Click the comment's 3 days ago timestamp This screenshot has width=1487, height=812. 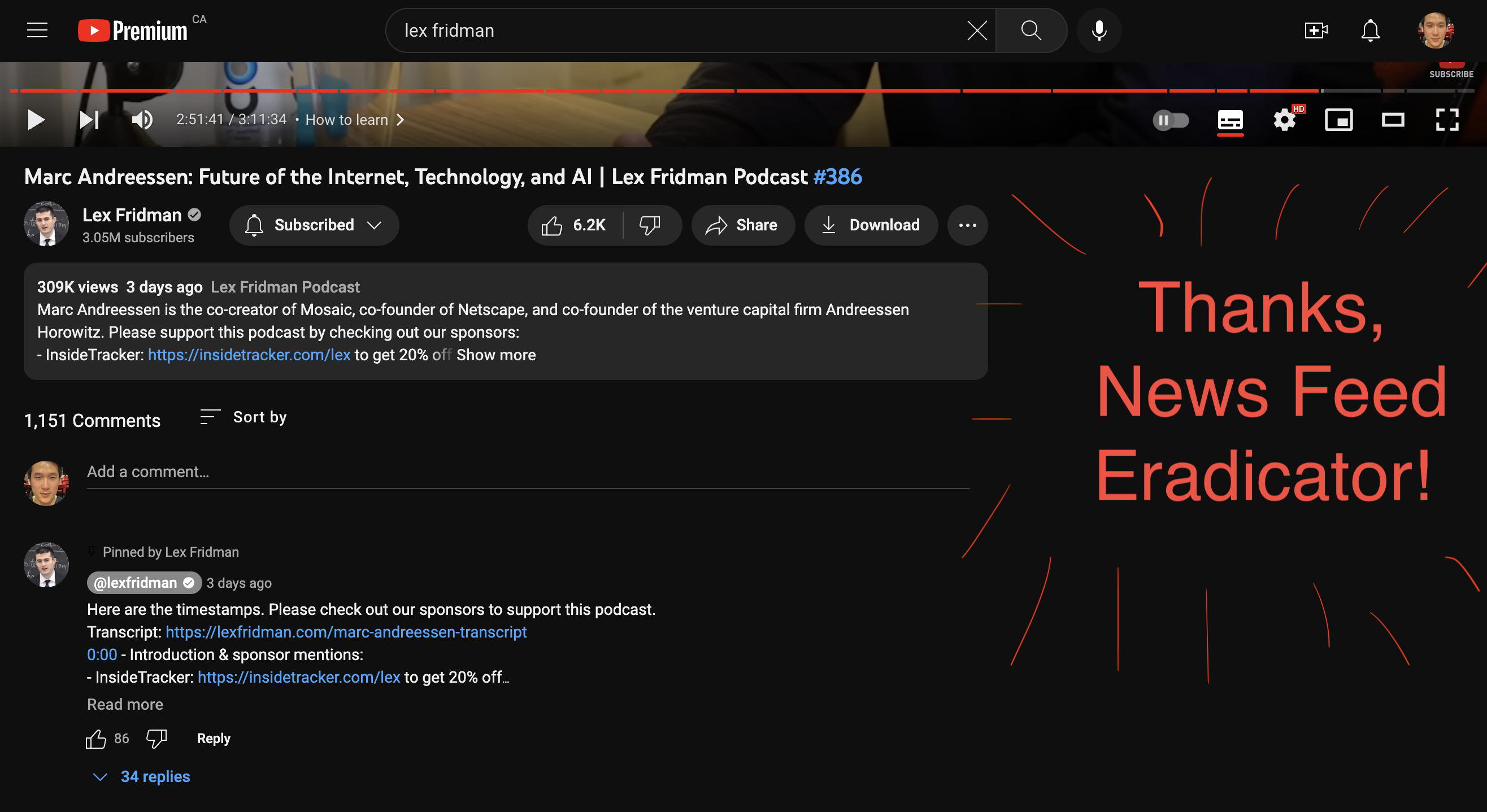[239, 583]
